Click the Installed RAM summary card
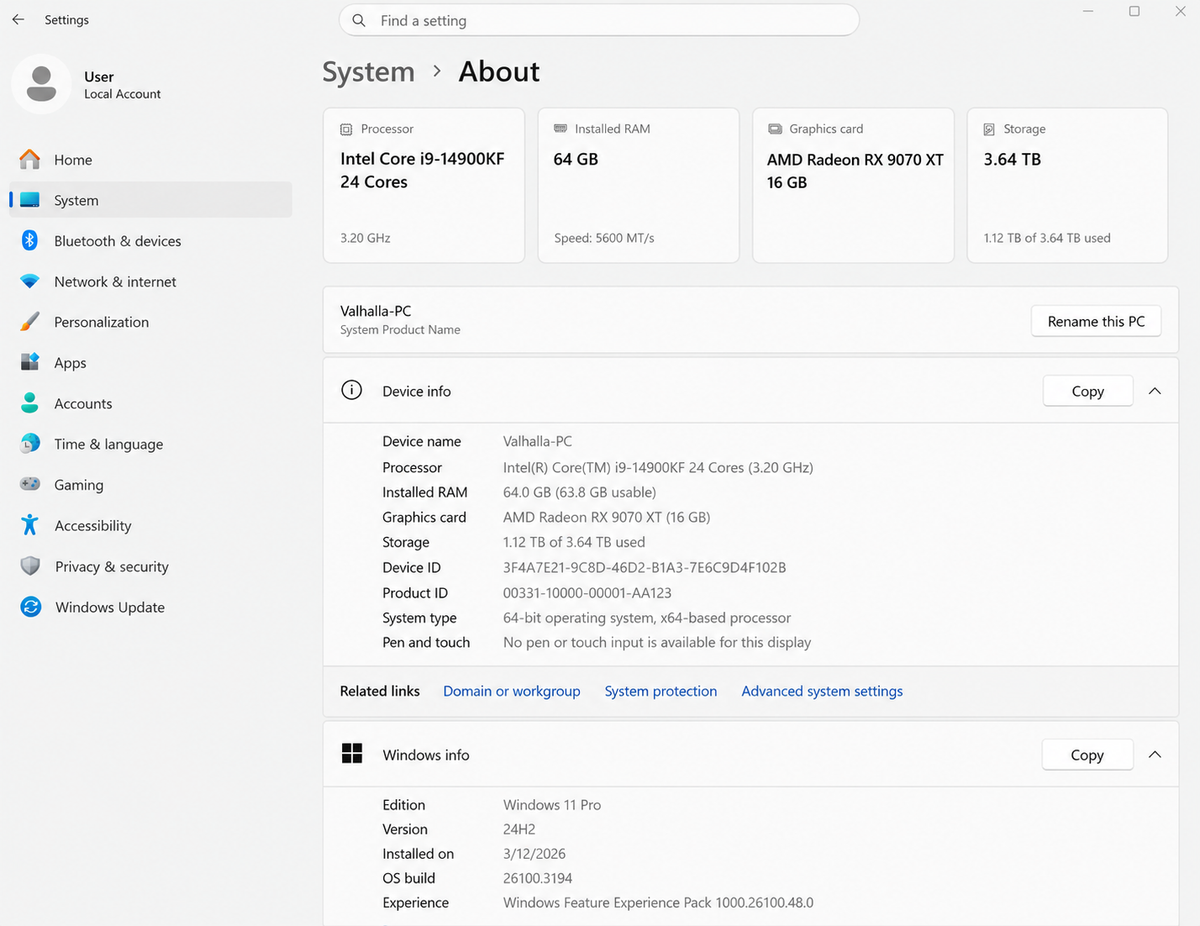The width and height of the screenshot is (1200, 926). [639, 186]
